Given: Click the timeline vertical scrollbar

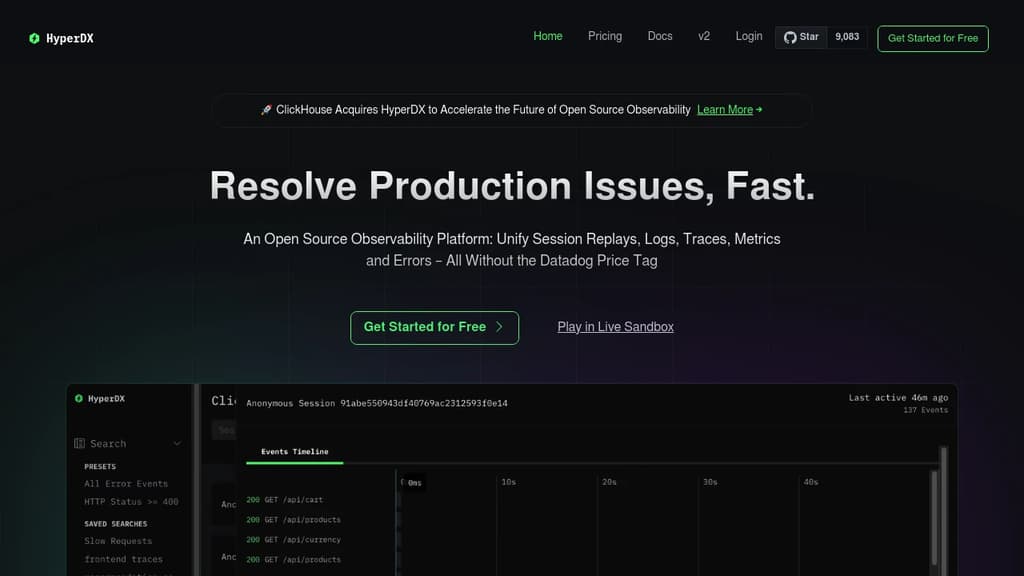Looking at the screenshot, I should [934, 519].
